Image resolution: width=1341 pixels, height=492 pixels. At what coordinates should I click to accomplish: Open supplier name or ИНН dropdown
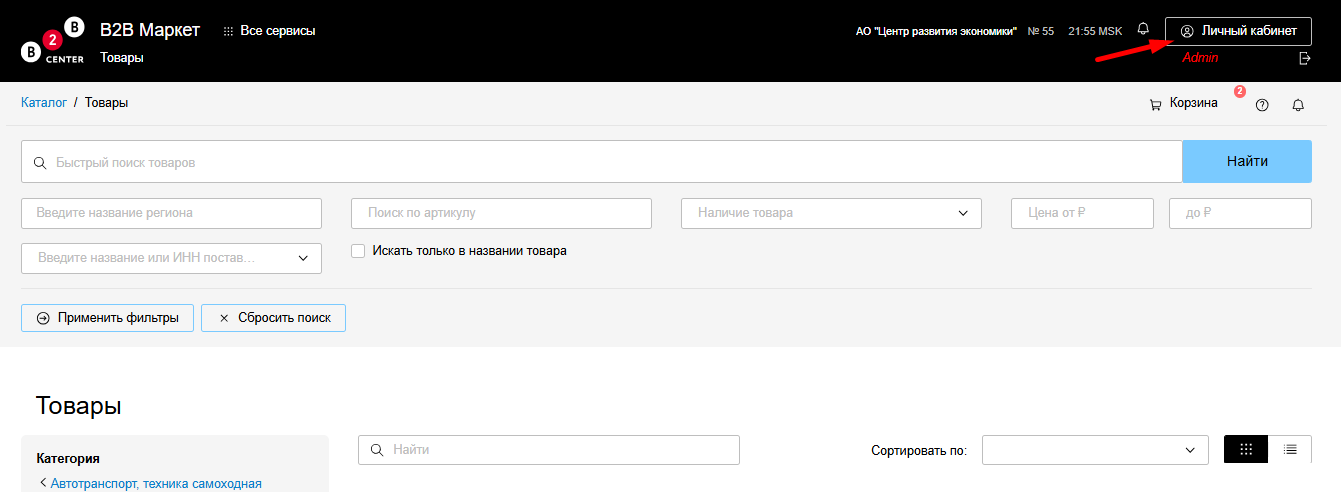pyautogui.click(x=171, y=258)
